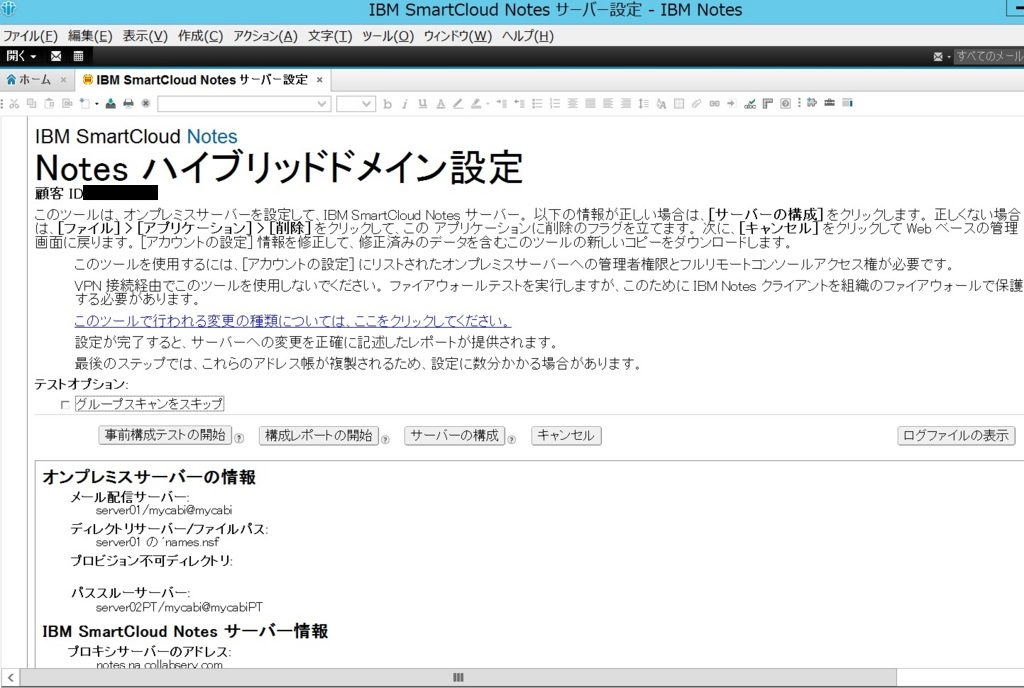Click 構成レポートの開始 button
Image resolution: width=1024 pixels, height=688 pixels.
(x=319, y=435)
